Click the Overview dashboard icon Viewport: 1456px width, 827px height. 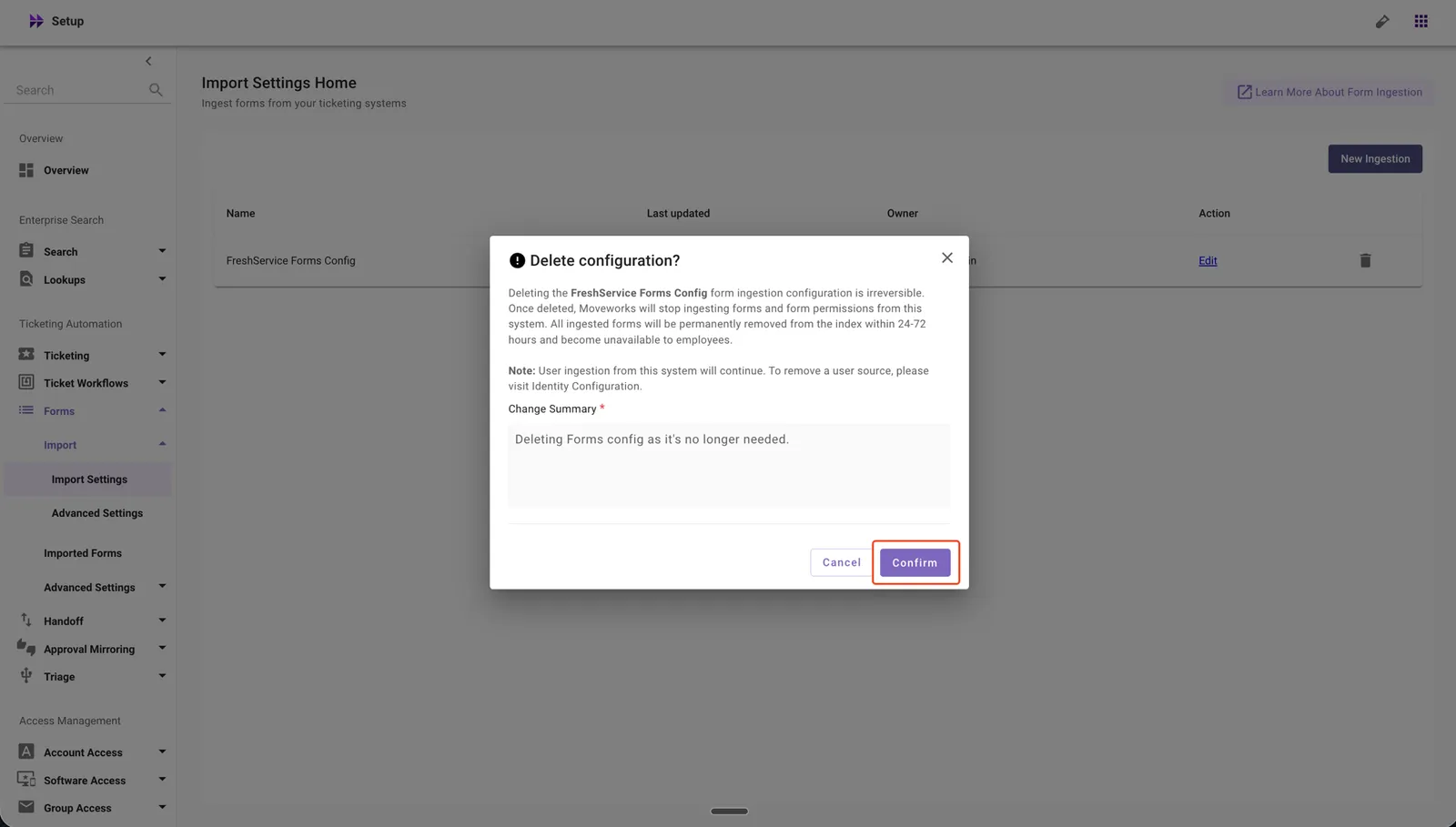26,170
